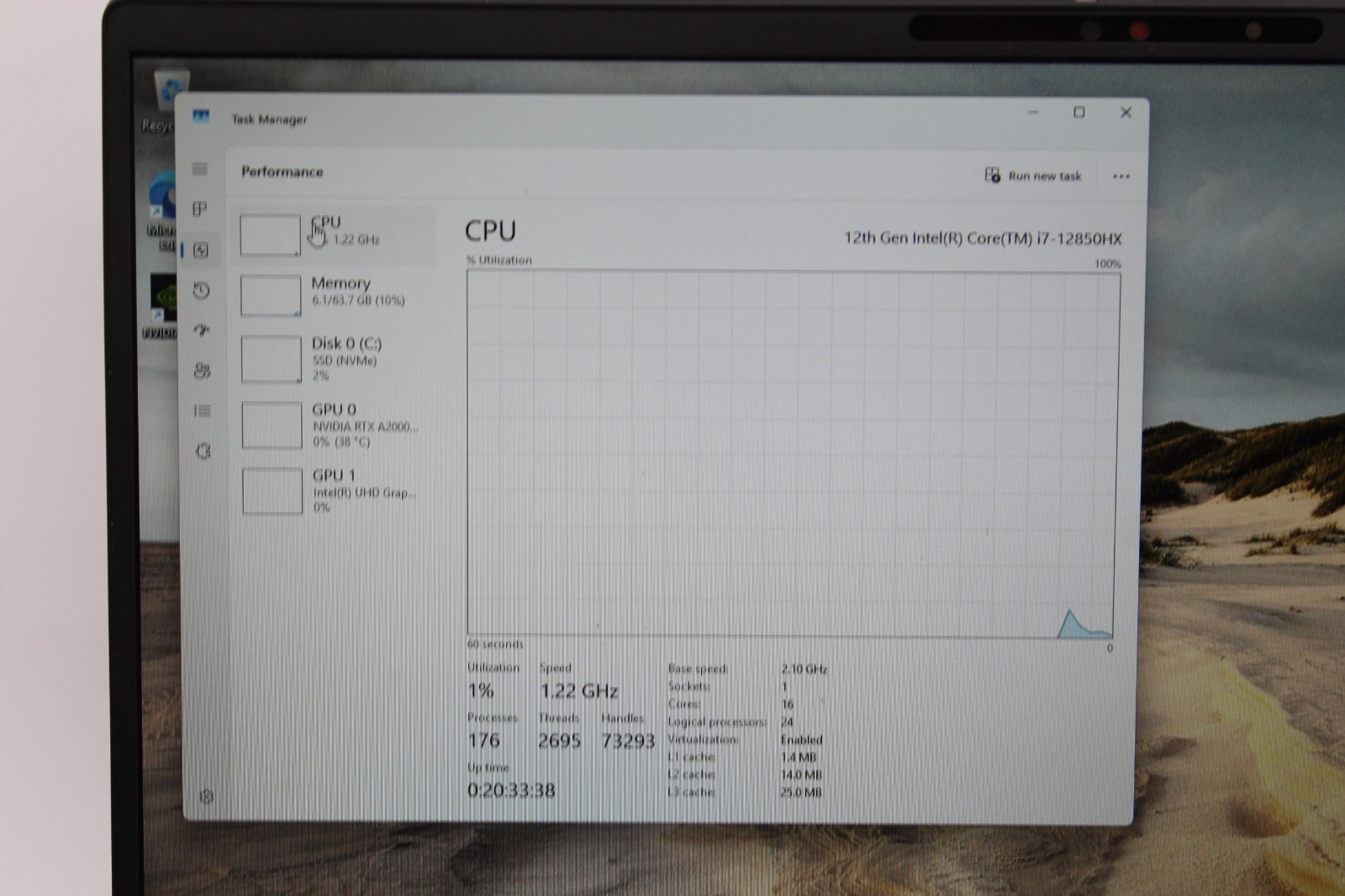Click the 73293 handles value

628,741
